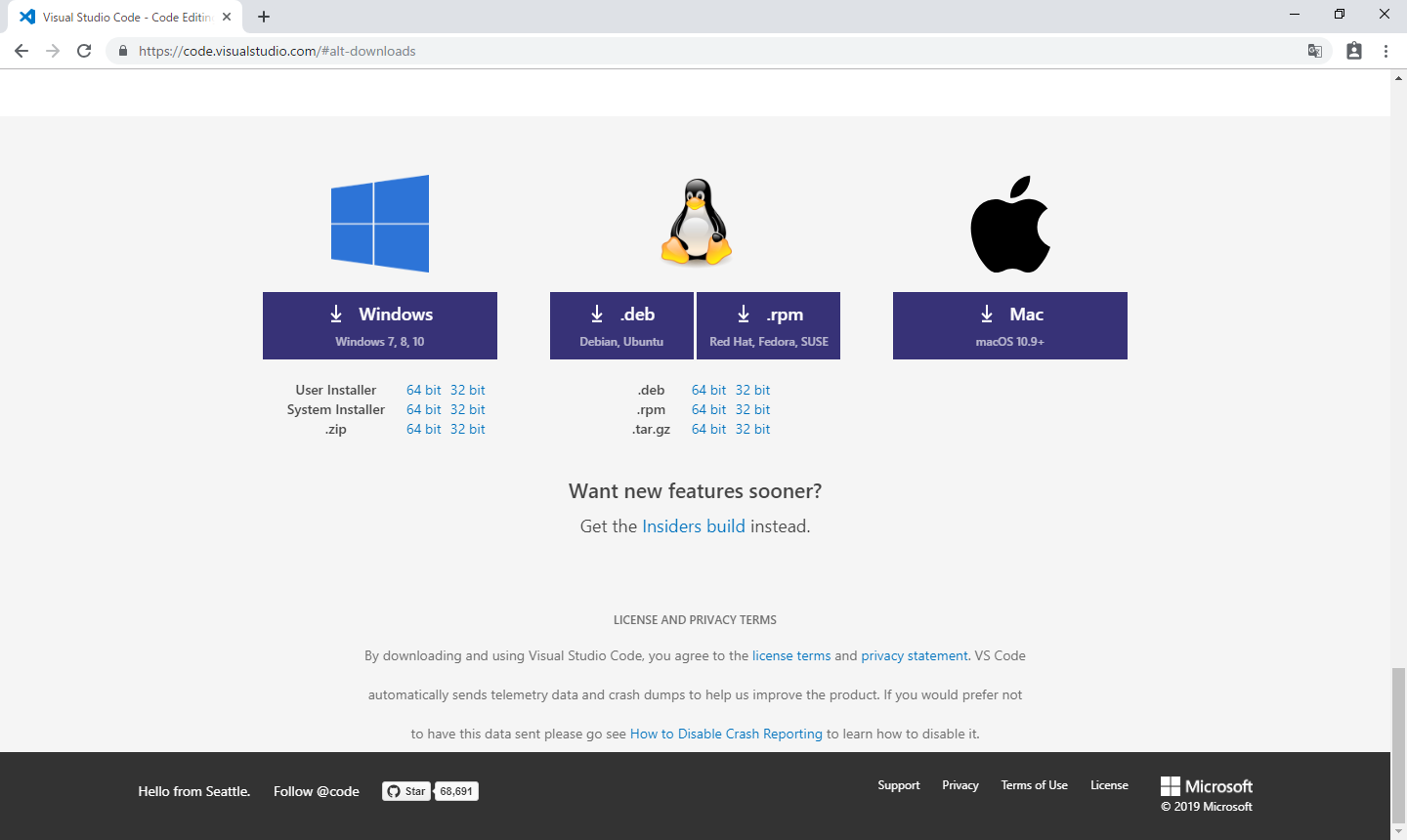Download the Mac build button

pos(1010,325)
